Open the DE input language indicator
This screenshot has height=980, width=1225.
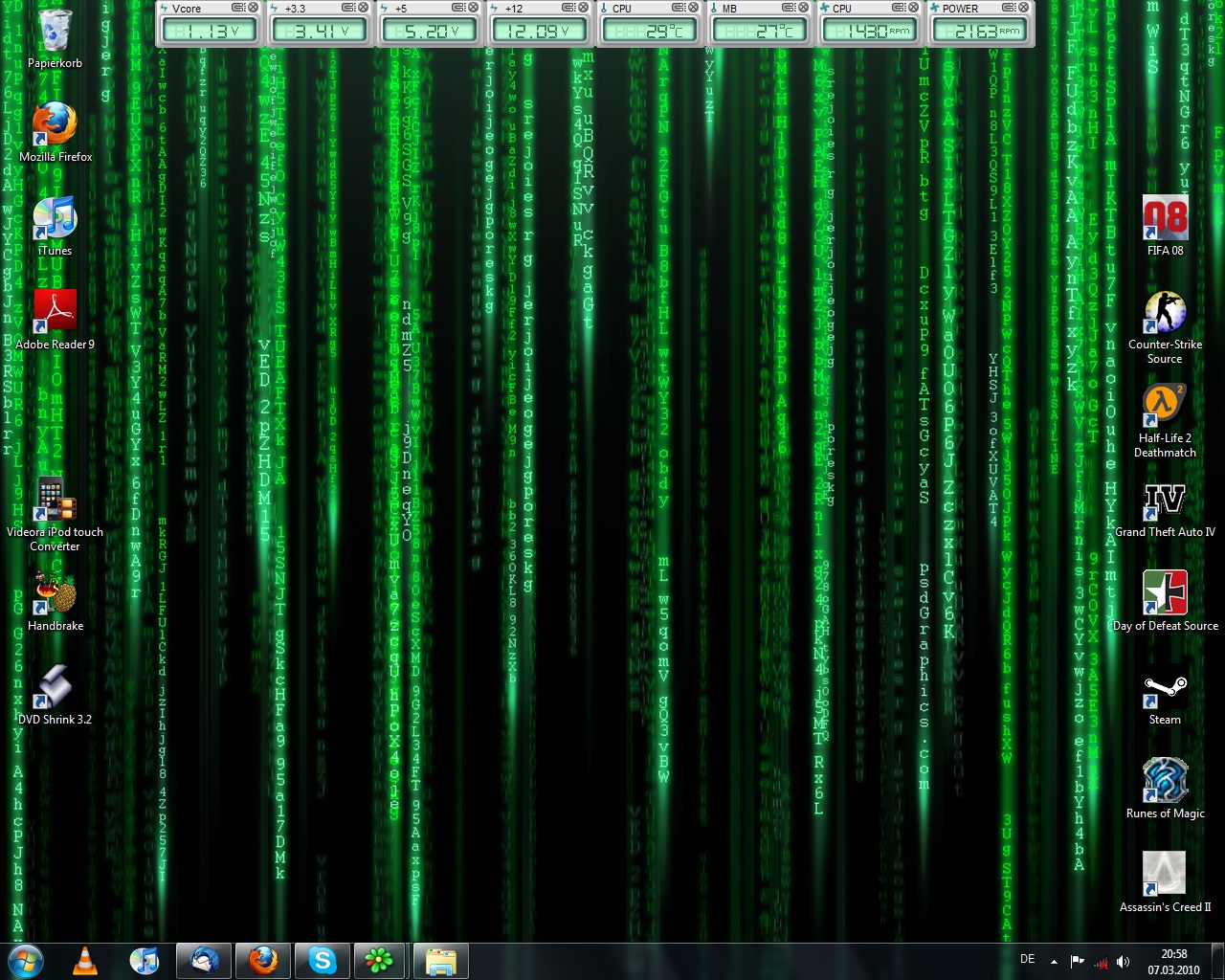[x=1027, y=959]
